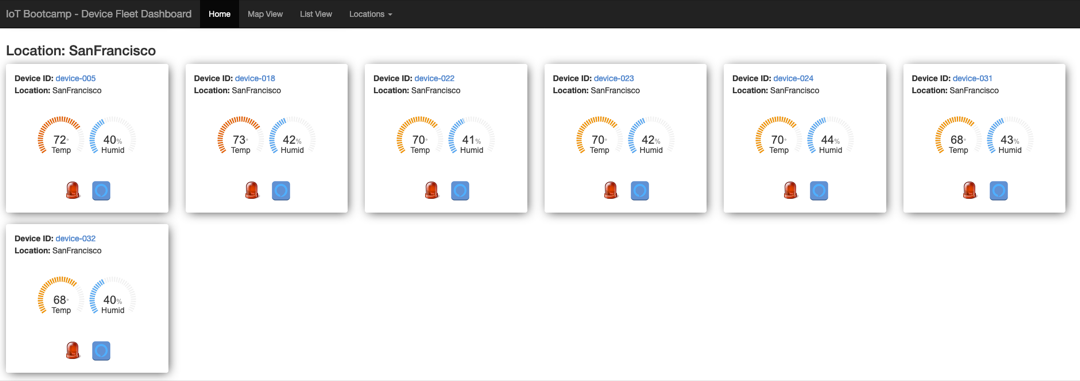Click the red alarm light on device-018

point(251,191)
